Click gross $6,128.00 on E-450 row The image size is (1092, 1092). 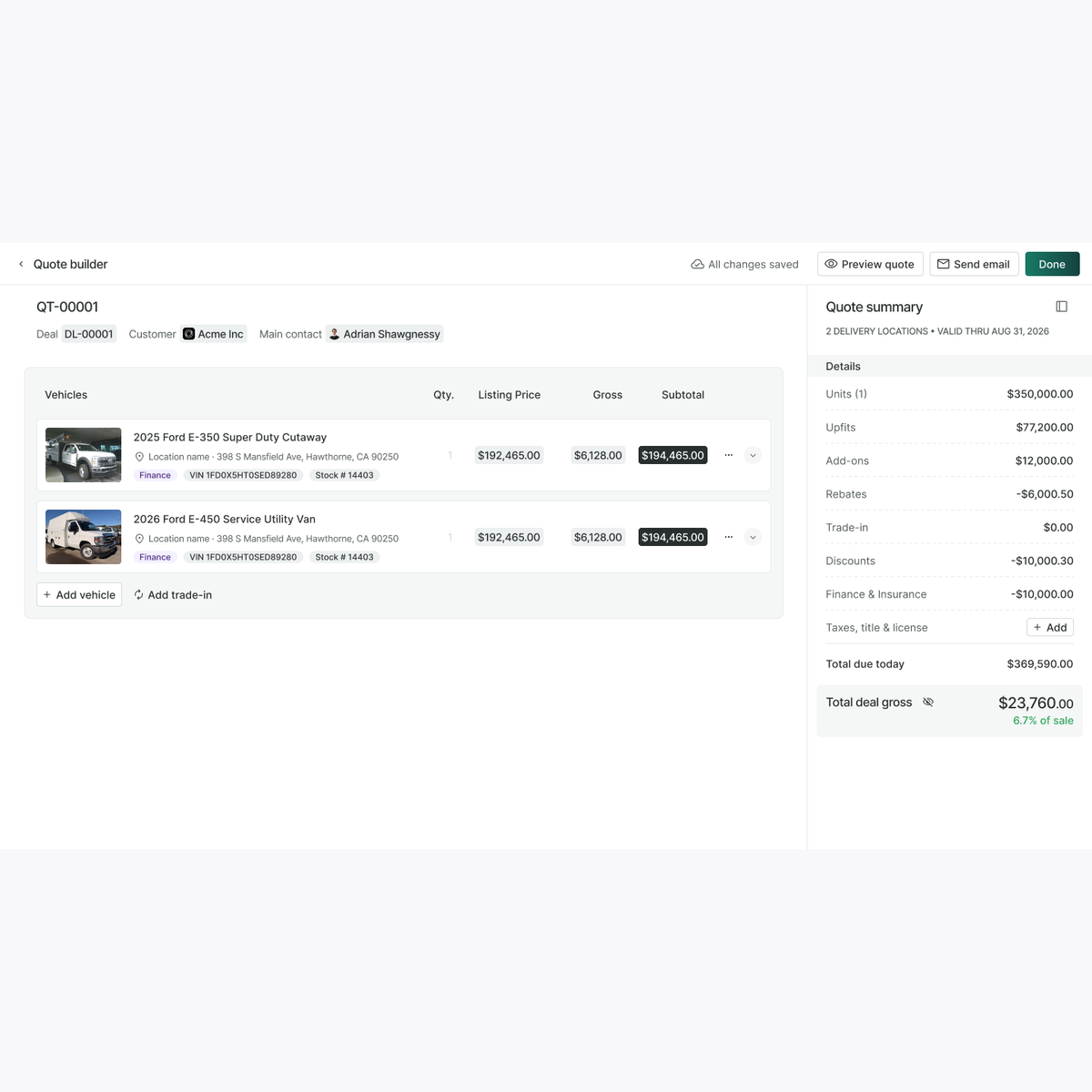coord(598,537)
